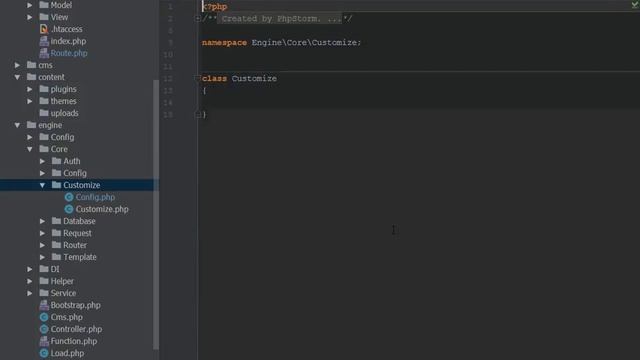Click the Controller.php class icon
The width and height of the screenshot is (640, 360).
coord(44,329)
